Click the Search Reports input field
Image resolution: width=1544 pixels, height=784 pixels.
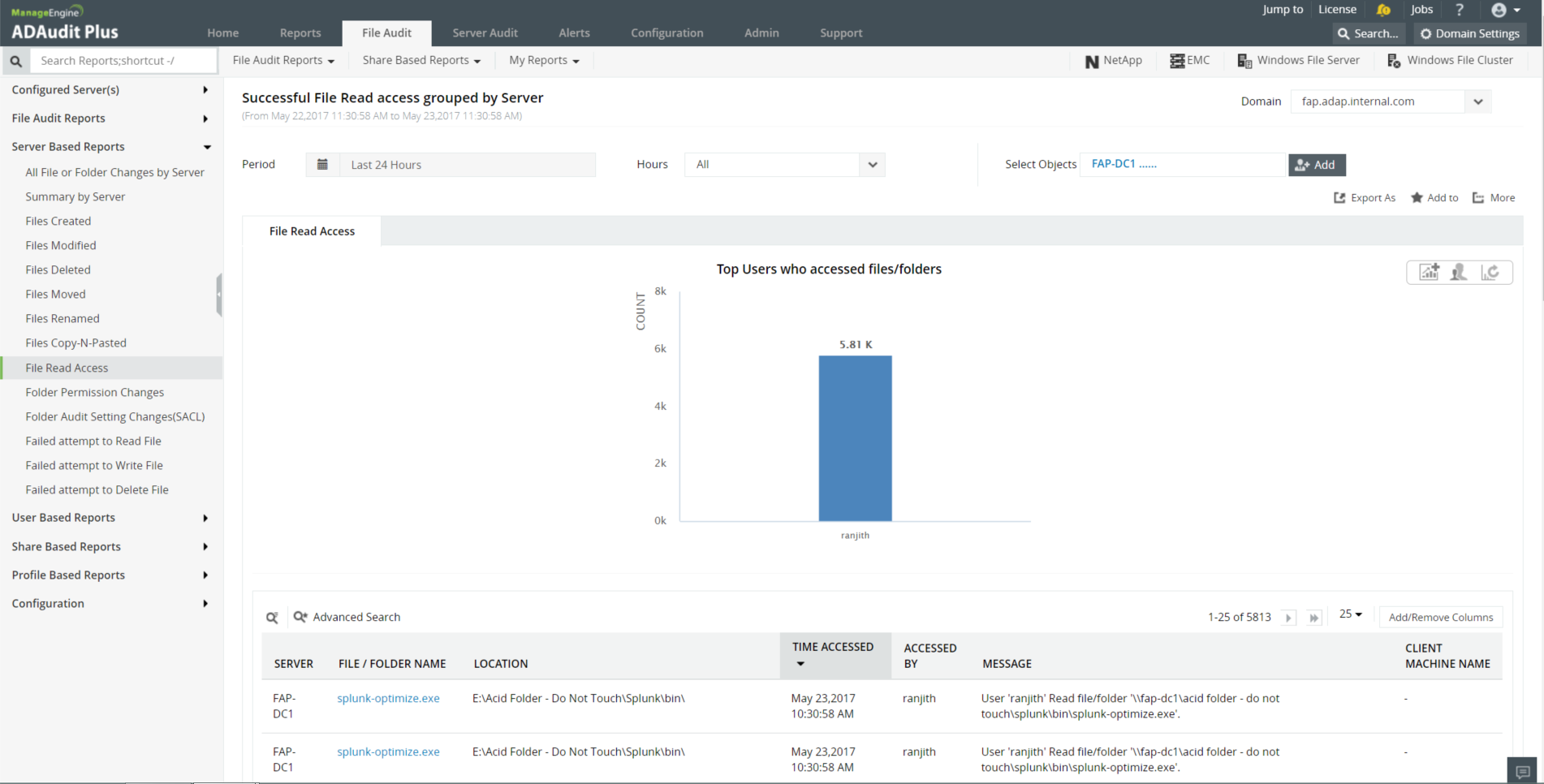click(x=123, y=61)
